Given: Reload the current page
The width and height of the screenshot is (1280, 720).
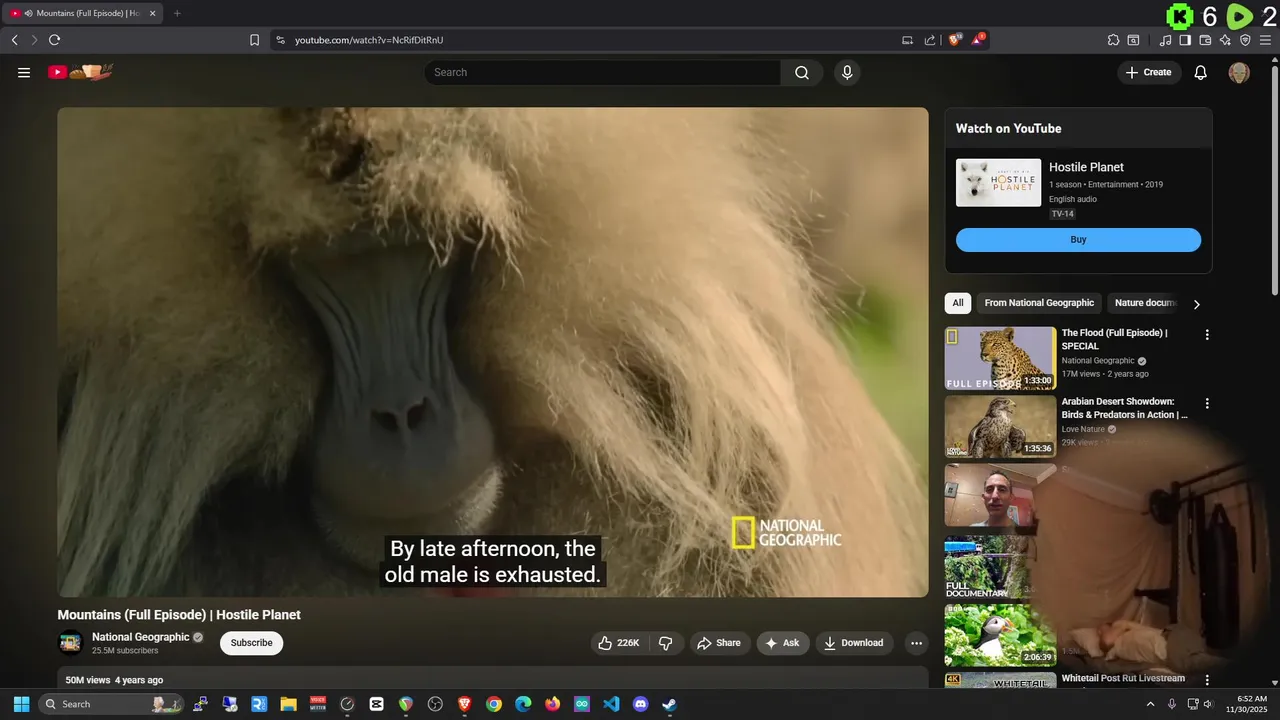Looking at the screenshot, I should pos(54,40).
